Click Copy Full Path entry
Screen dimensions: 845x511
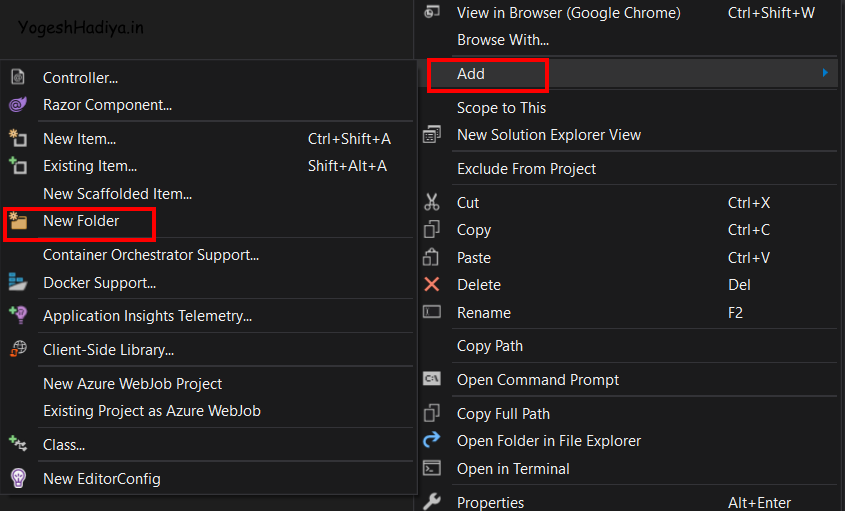pos(503,413)
